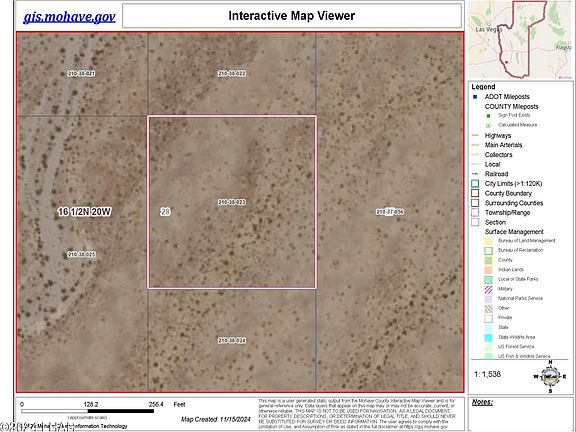Click parcel label 210-38-023
Viewport: 576px width, 432px height.
[232, 202]
